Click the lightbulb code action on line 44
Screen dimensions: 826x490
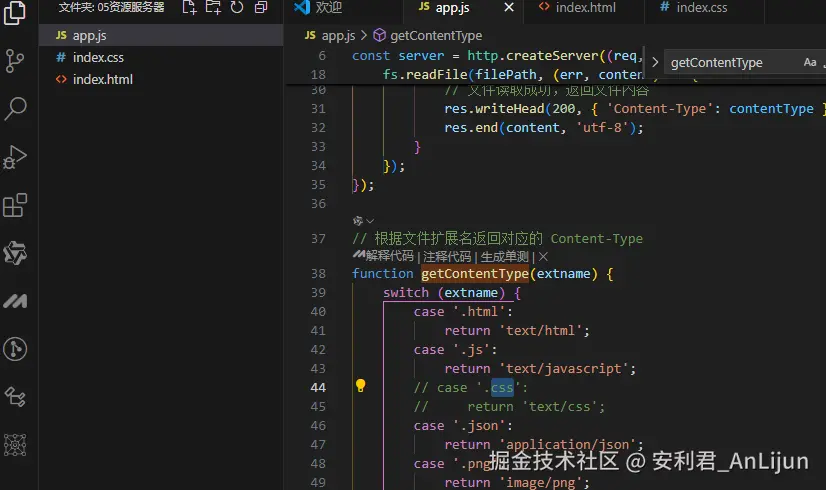coord(360,386)
